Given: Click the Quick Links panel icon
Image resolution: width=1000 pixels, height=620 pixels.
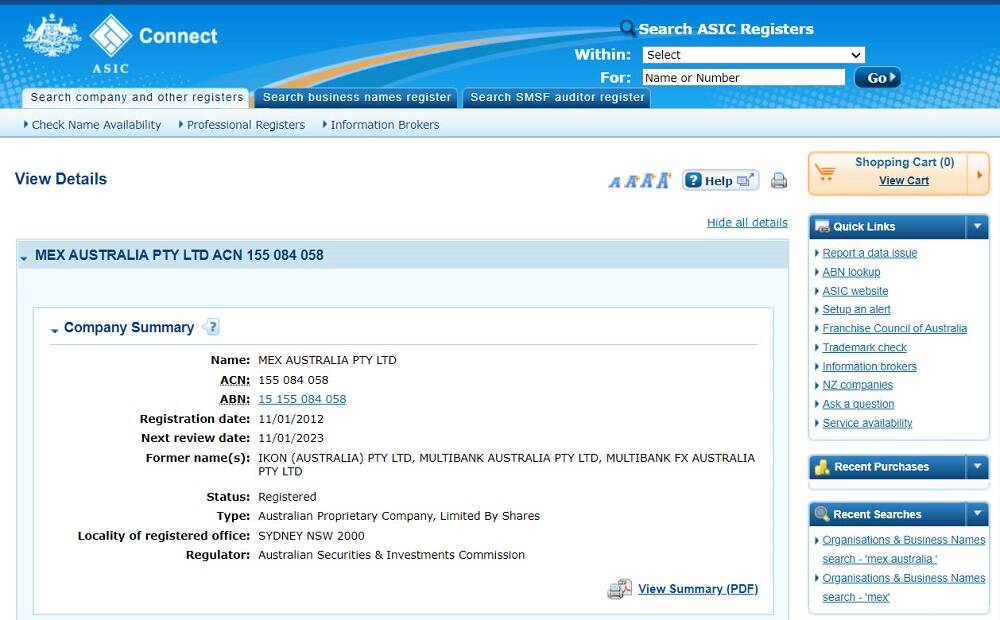Looking at the screenshot, I should coord(822,226).
